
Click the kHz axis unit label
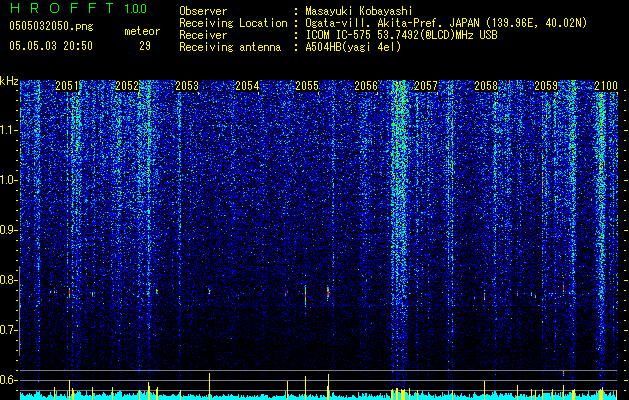(9, 81)
